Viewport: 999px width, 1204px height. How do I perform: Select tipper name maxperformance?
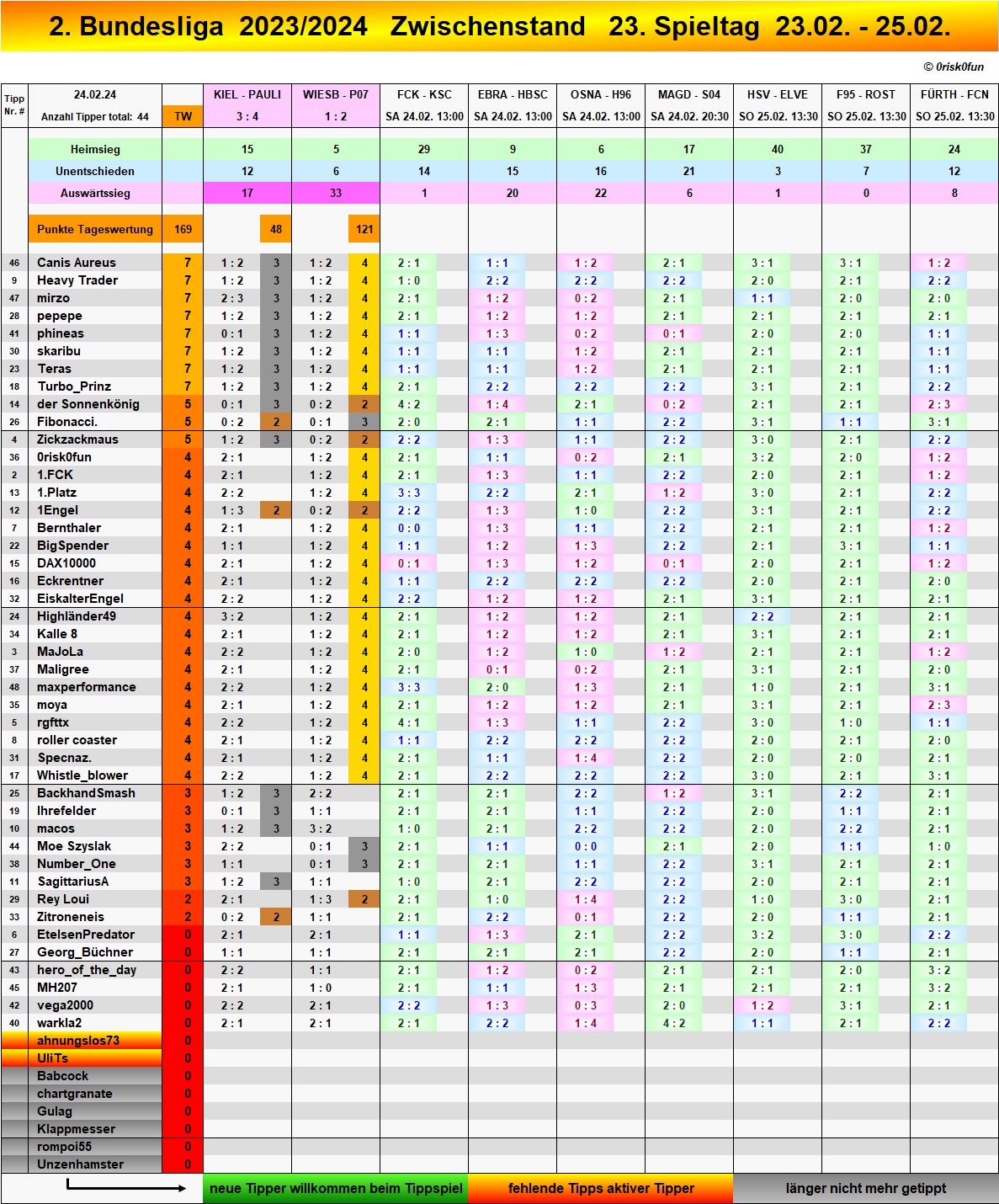87,687
